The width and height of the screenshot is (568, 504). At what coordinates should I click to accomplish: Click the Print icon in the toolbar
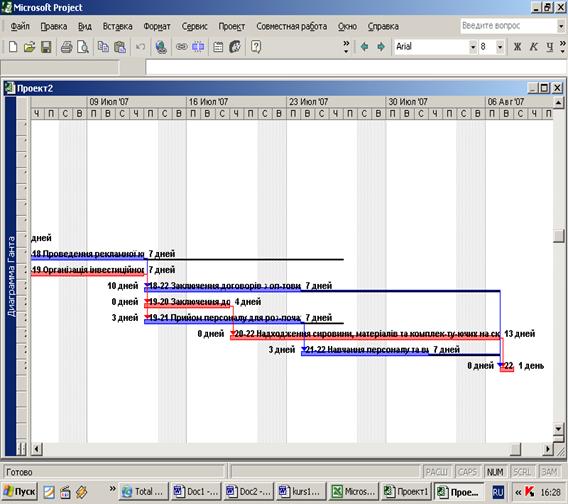coord(66,47)
